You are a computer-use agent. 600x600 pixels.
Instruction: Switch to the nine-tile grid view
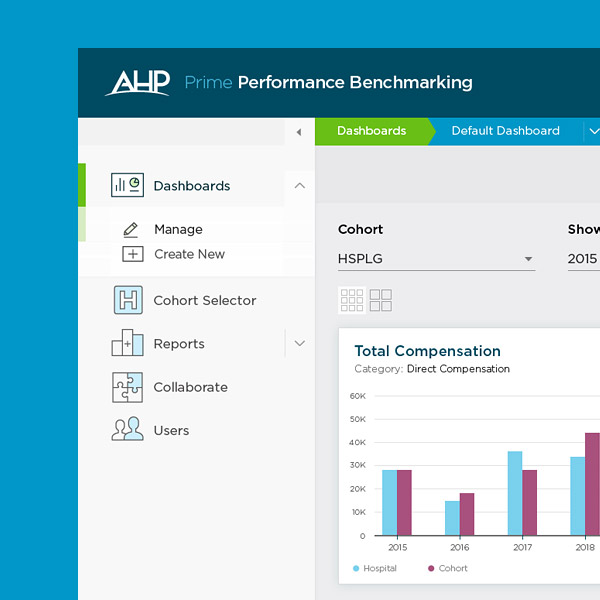point(352,300)
